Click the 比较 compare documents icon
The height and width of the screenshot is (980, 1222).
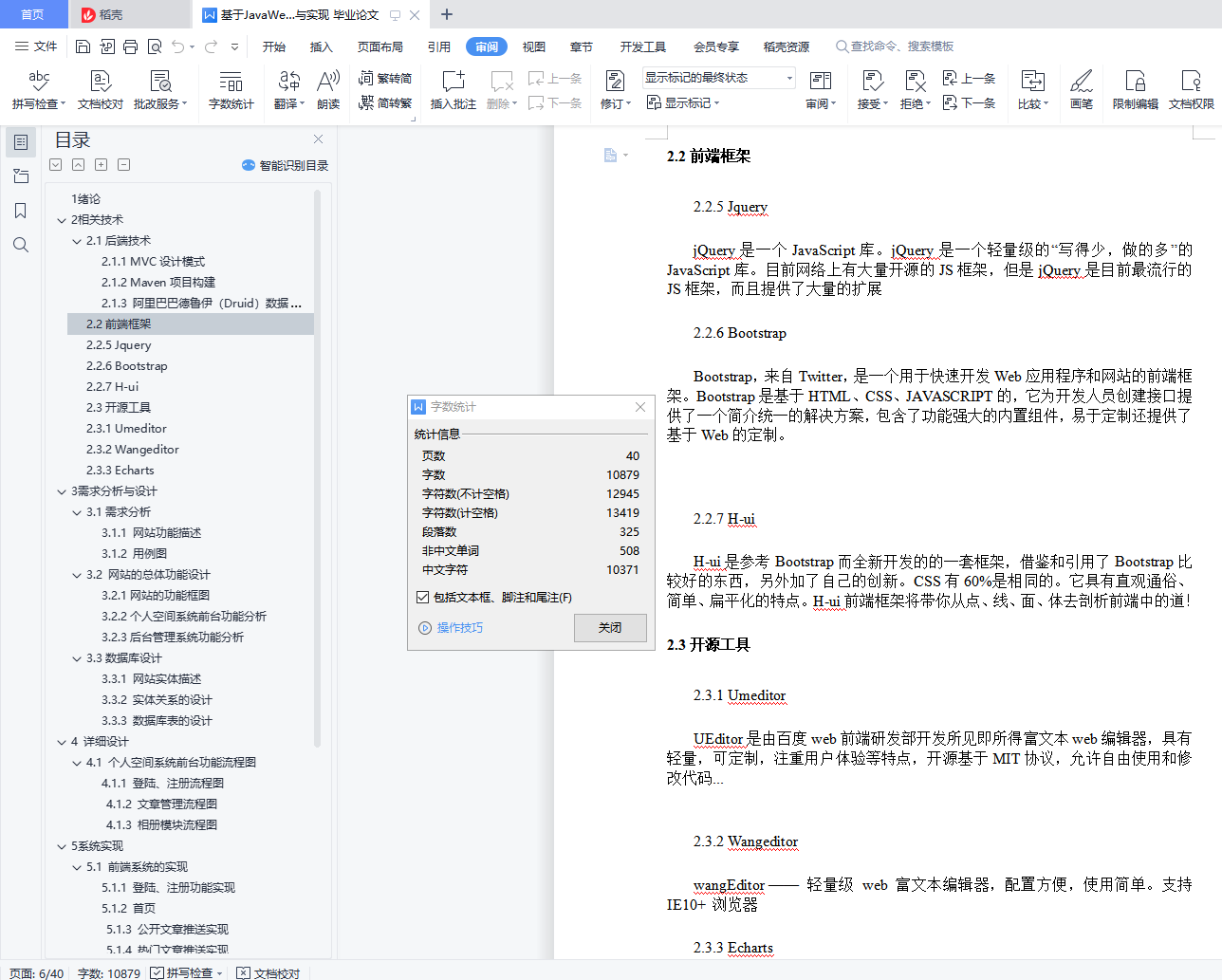pos(1032,82)
